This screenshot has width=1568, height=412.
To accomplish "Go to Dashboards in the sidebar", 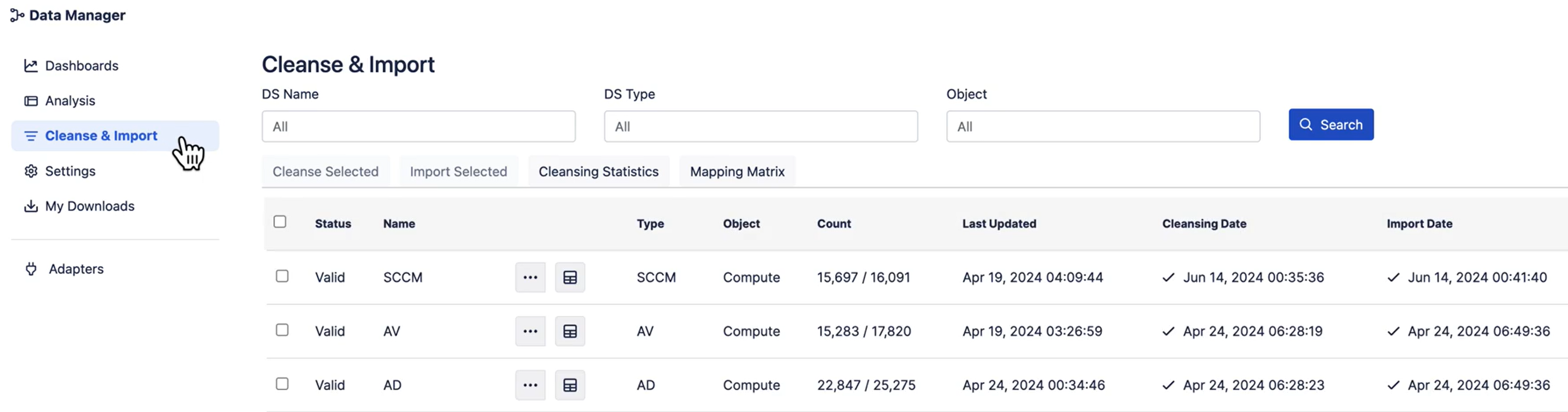I will coord(81,66).
